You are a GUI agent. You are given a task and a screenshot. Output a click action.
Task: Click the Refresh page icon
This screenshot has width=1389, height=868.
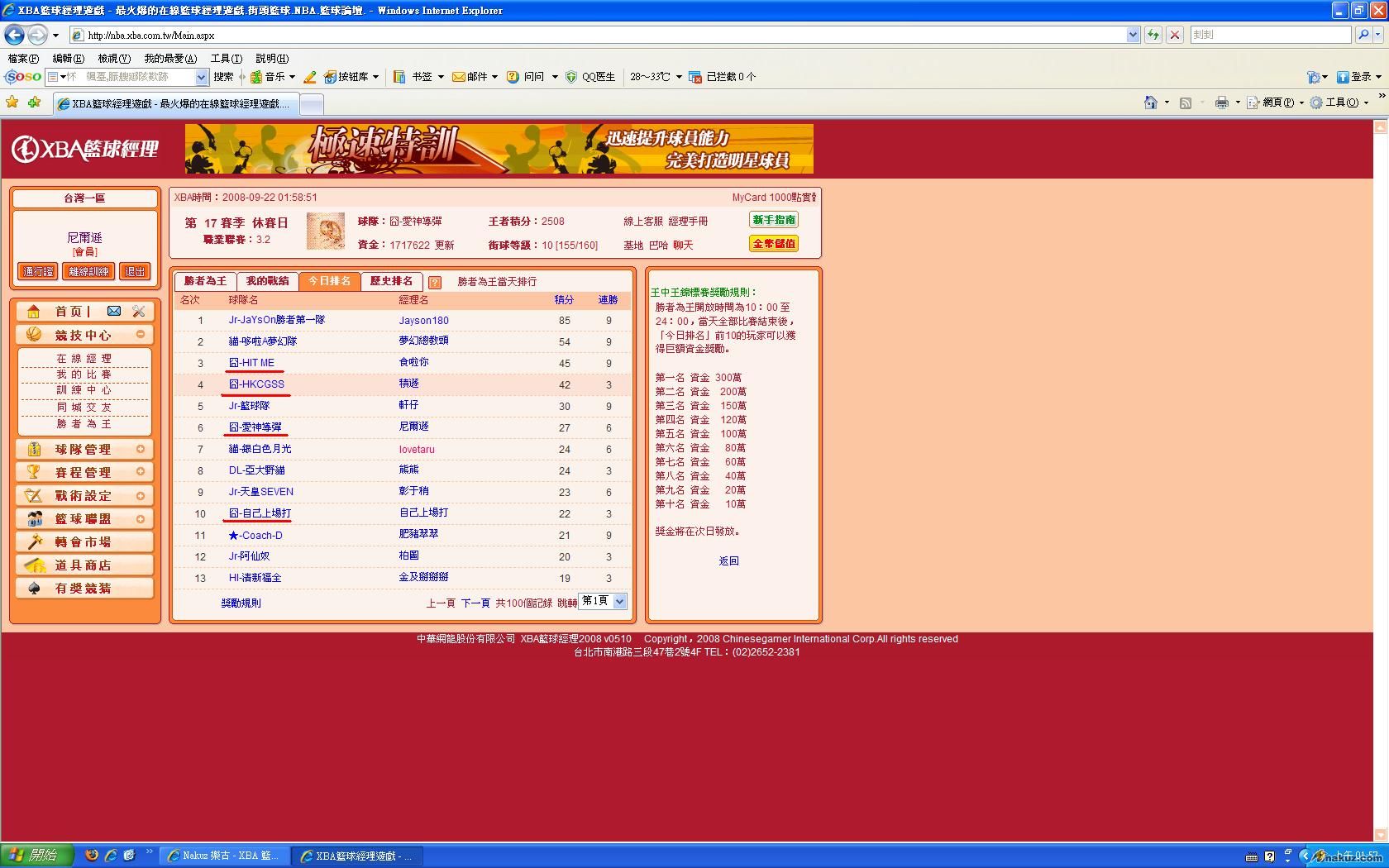(x=1153, y=35)
